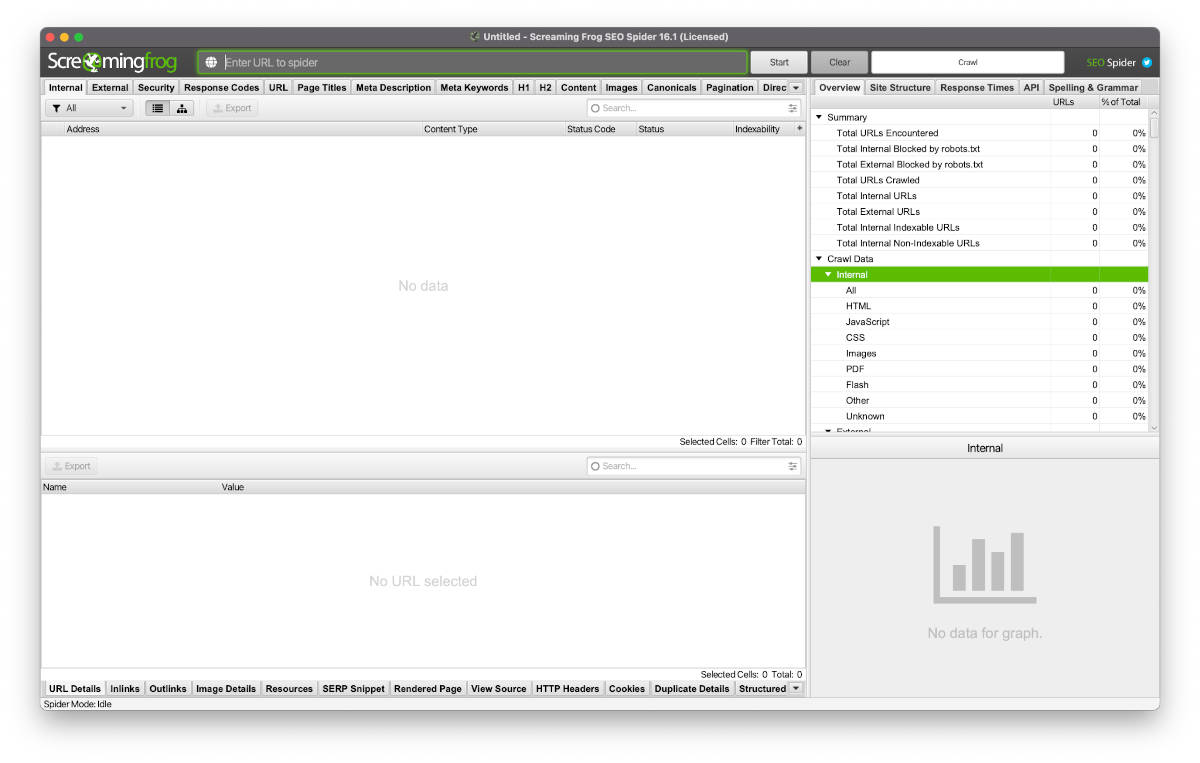Open the Cookies tab
This screenshot has width=1200, height=763.
627,689
